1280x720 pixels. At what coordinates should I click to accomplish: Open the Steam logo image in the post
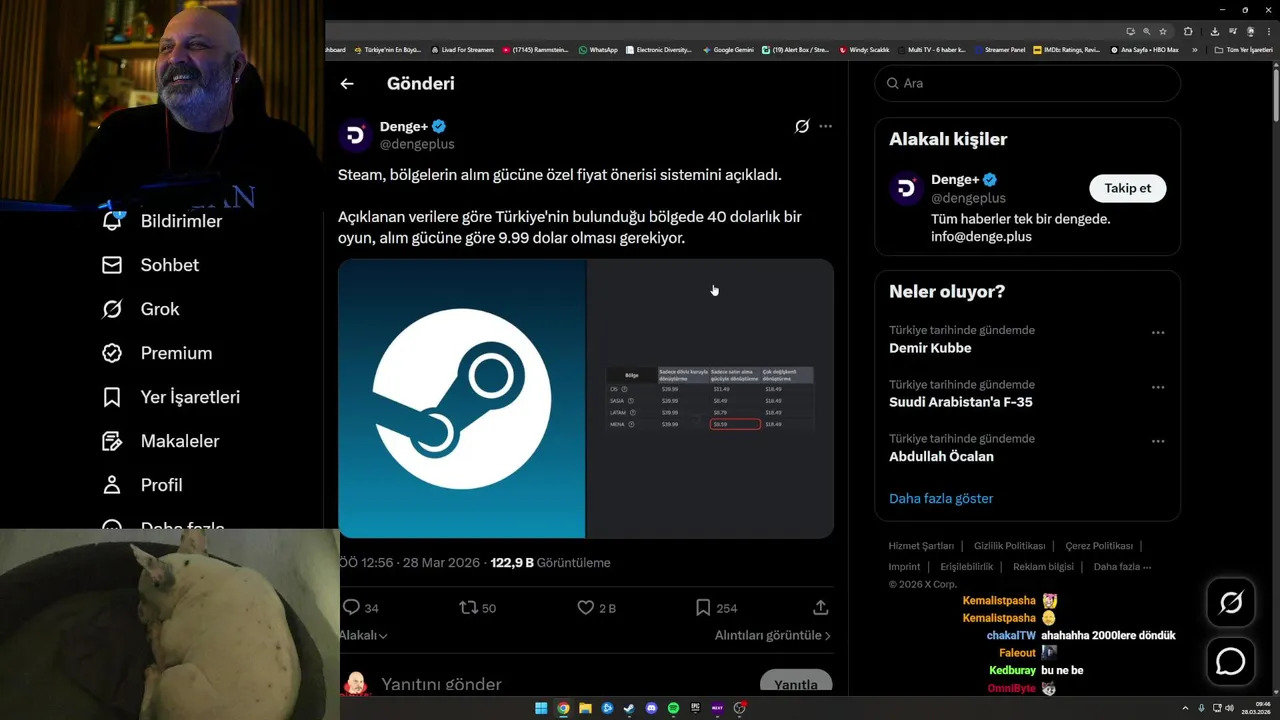click(x=462, y=399)
